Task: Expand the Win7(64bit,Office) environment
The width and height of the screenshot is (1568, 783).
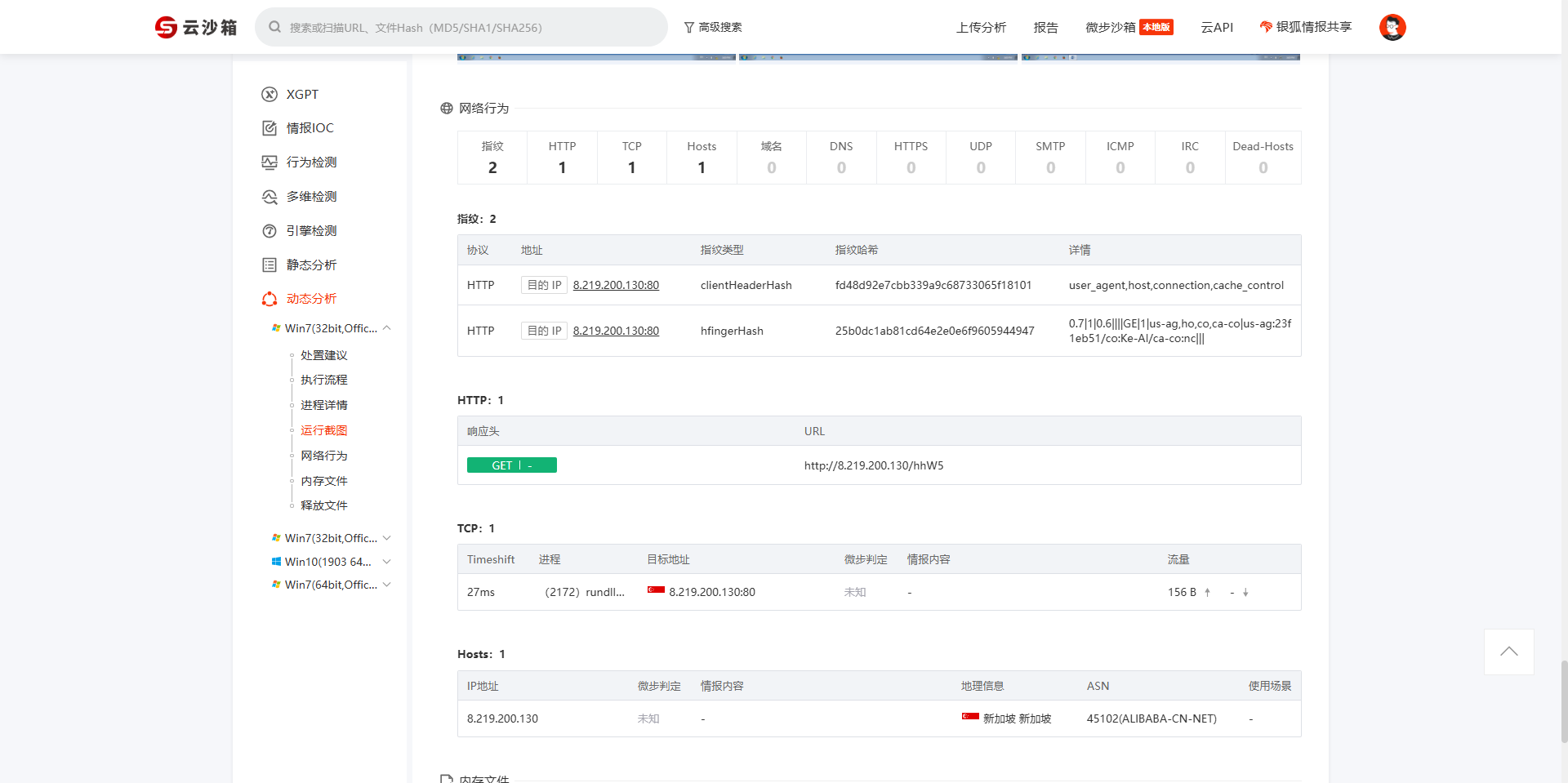Action: point(387,585)
